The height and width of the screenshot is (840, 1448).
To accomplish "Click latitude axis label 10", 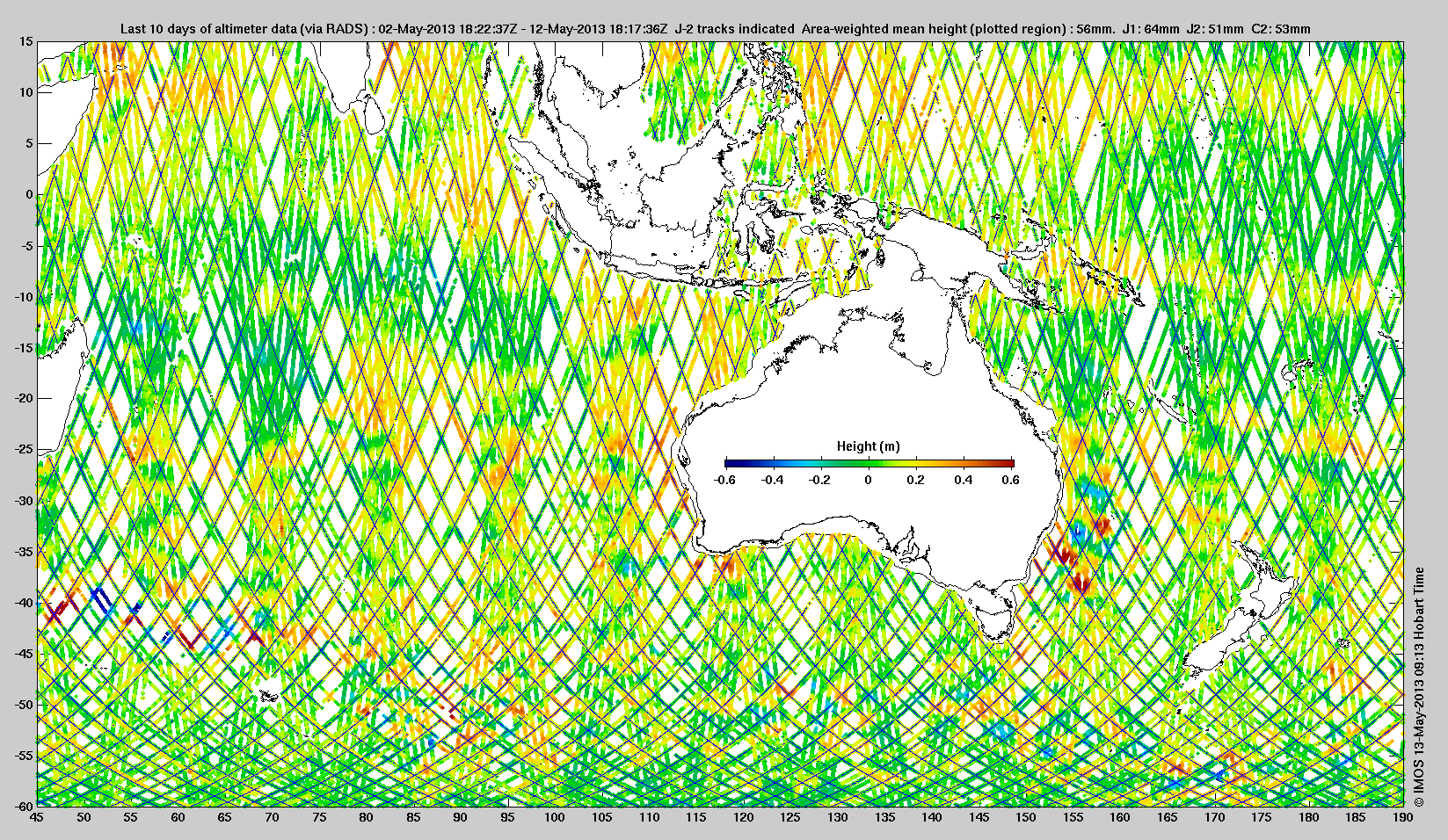I will 26,92.
